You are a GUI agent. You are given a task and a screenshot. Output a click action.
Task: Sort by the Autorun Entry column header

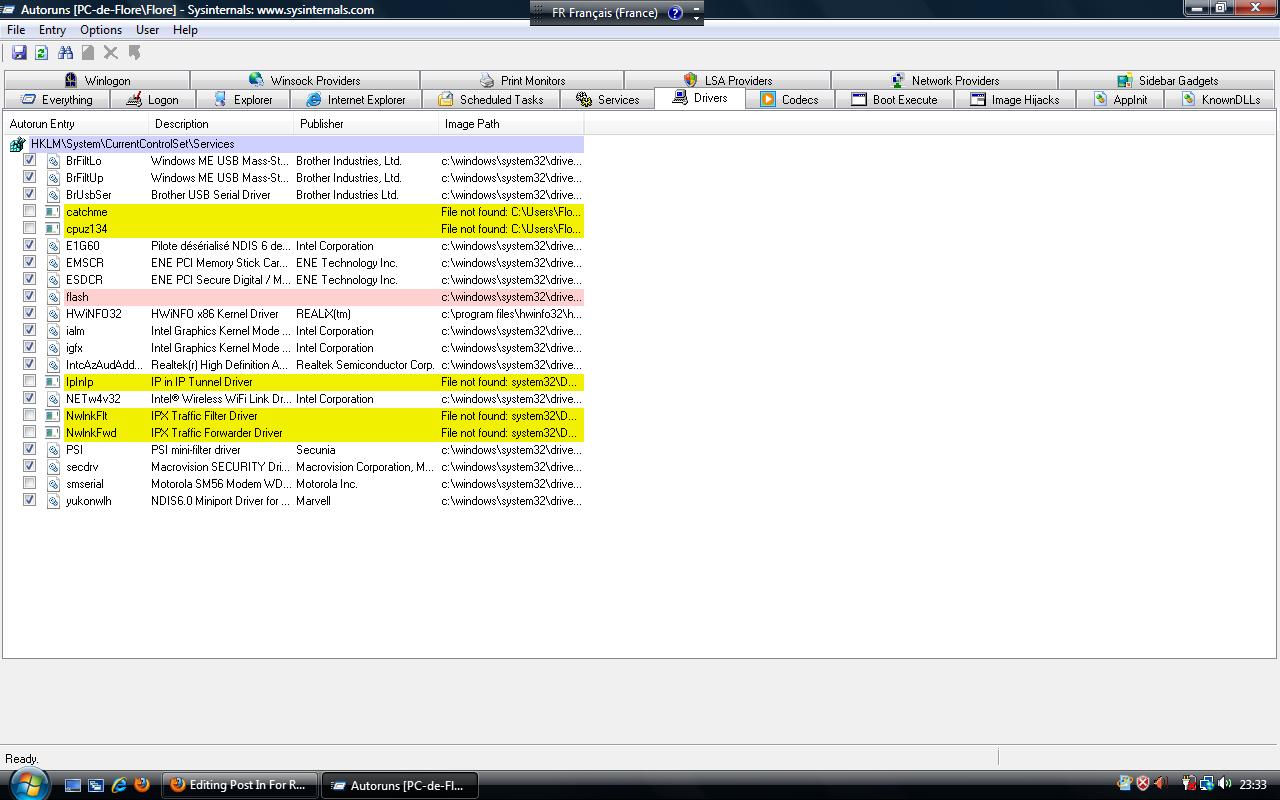77,124
